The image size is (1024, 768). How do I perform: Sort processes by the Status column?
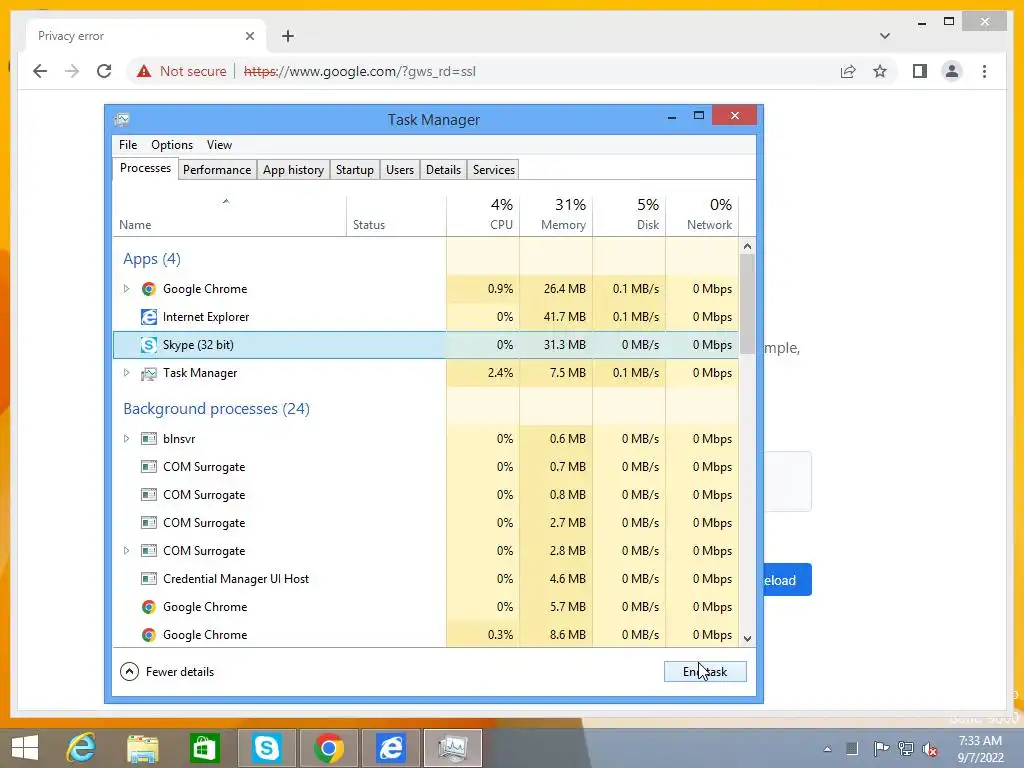click(396, 215)
